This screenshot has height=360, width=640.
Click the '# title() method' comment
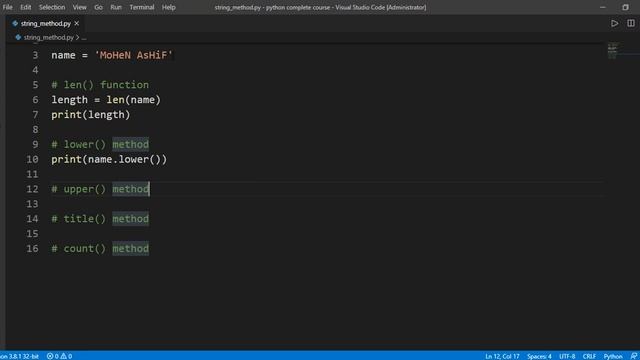[100, 219]
